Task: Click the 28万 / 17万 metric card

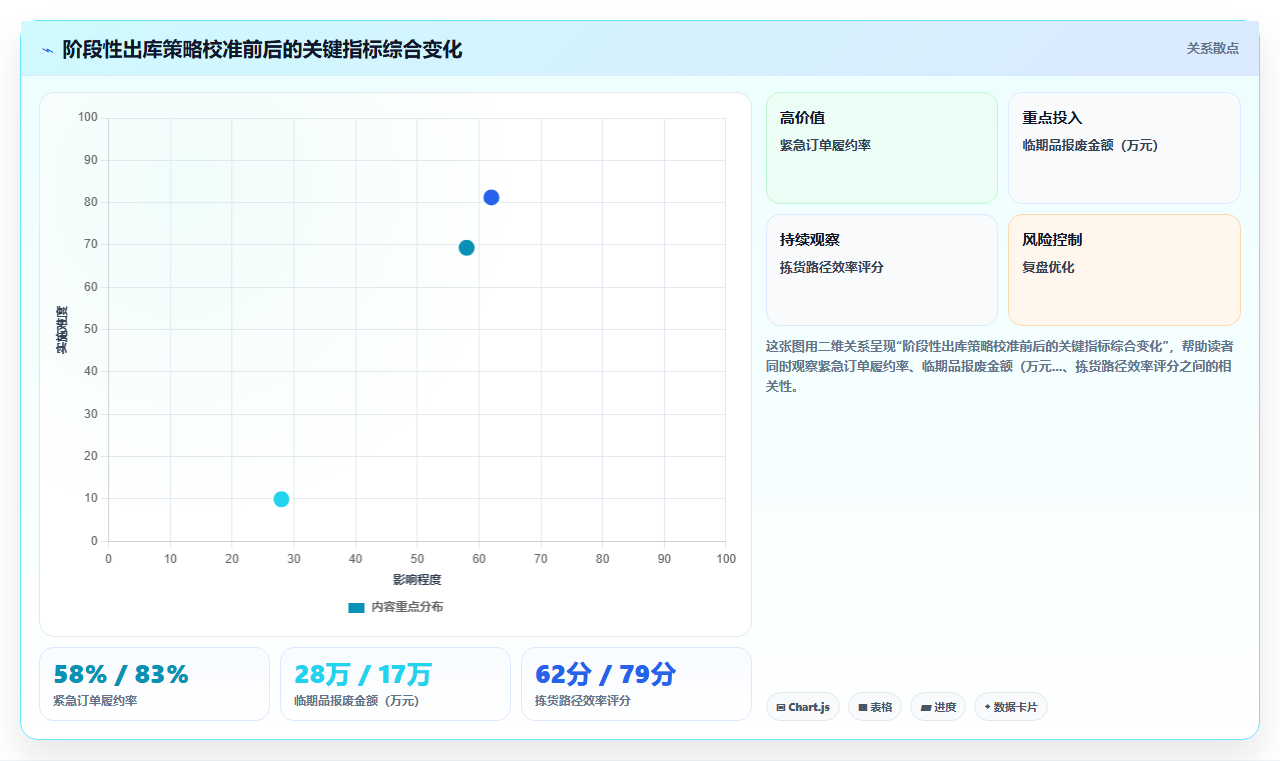Action: coord(395,684)
